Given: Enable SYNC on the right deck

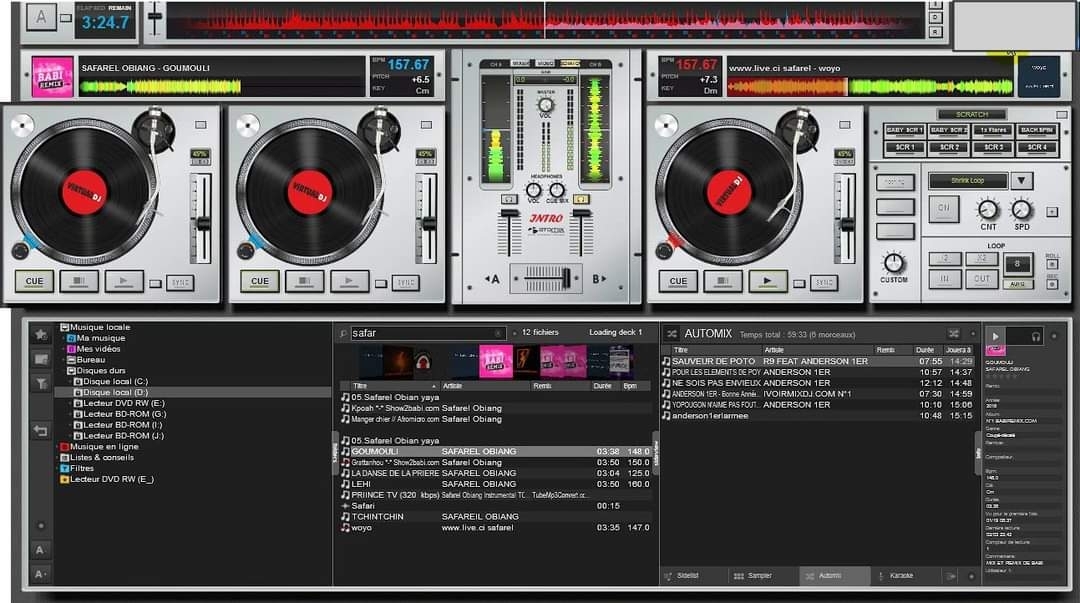Looking at the screenshot, I should click(x=824, y=283).
